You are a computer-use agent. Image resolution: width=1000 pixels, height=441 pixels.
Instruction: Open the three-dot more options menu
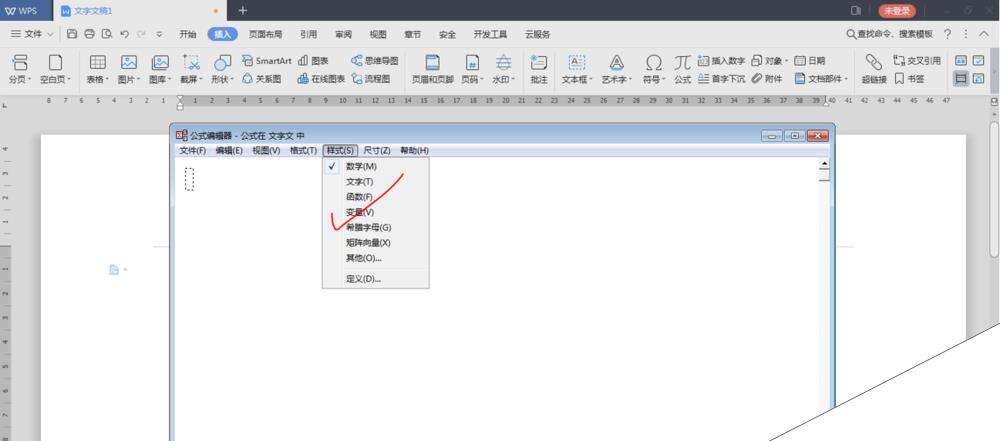[x=966, y=34]
